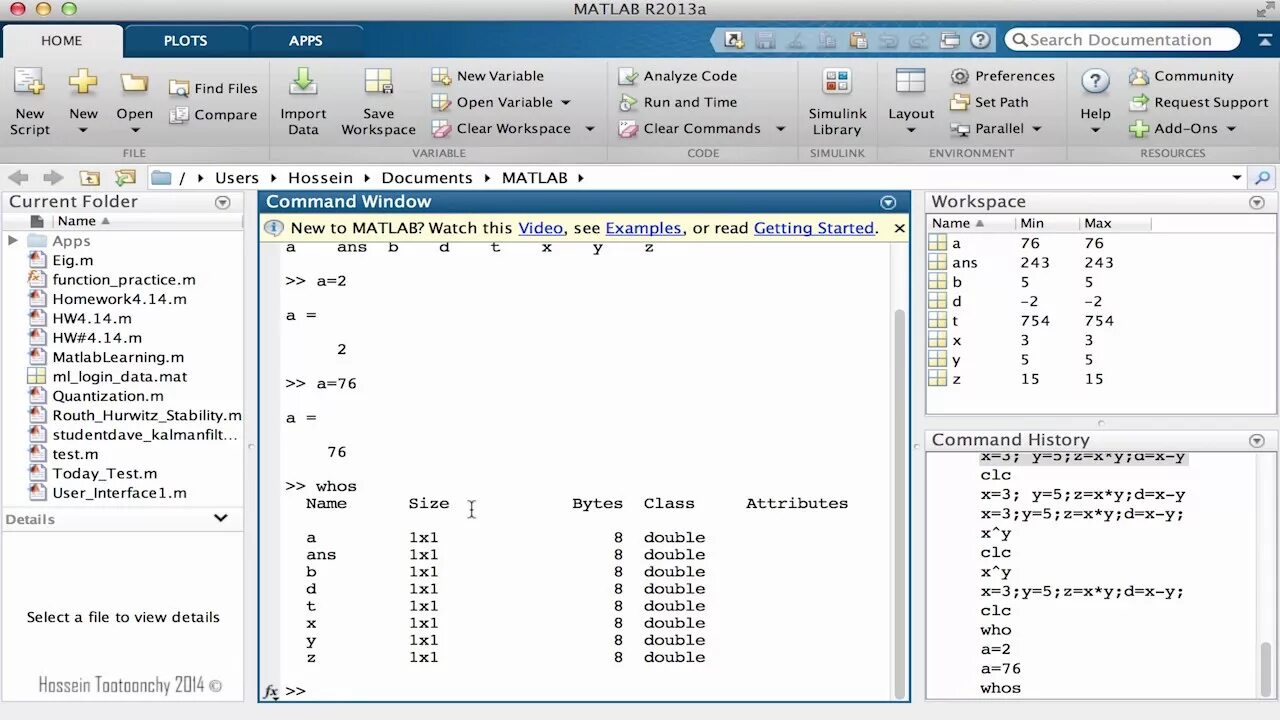
Task: Click the back navigation arrow
Action: click(x=18, y=178)
